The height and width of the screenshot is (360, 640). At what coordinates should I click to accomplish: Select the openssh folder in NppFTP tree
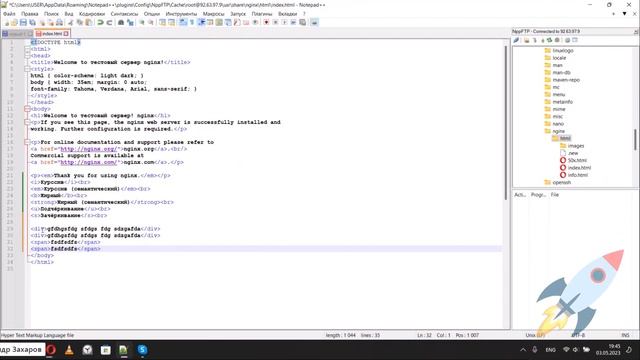tap(561, 182)
